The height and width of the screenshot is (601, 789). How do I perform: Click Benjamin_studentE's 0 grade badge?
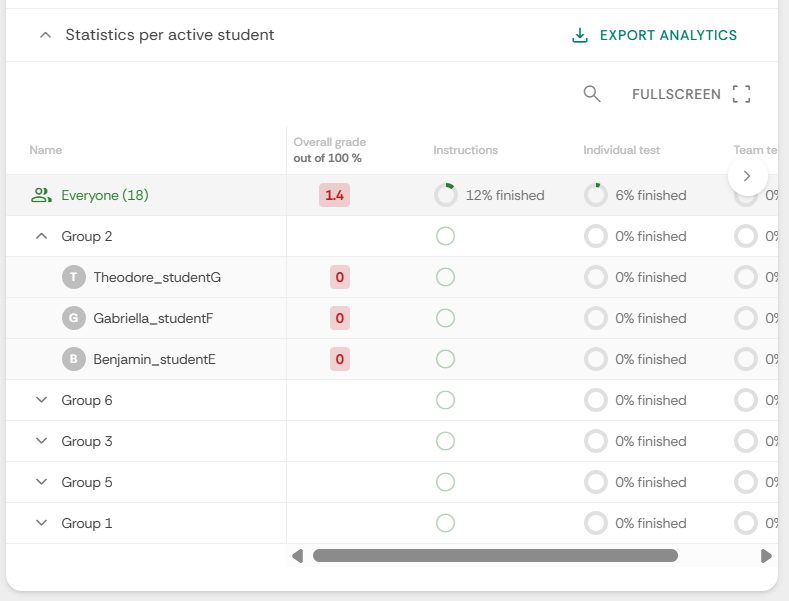coord(340,359)
